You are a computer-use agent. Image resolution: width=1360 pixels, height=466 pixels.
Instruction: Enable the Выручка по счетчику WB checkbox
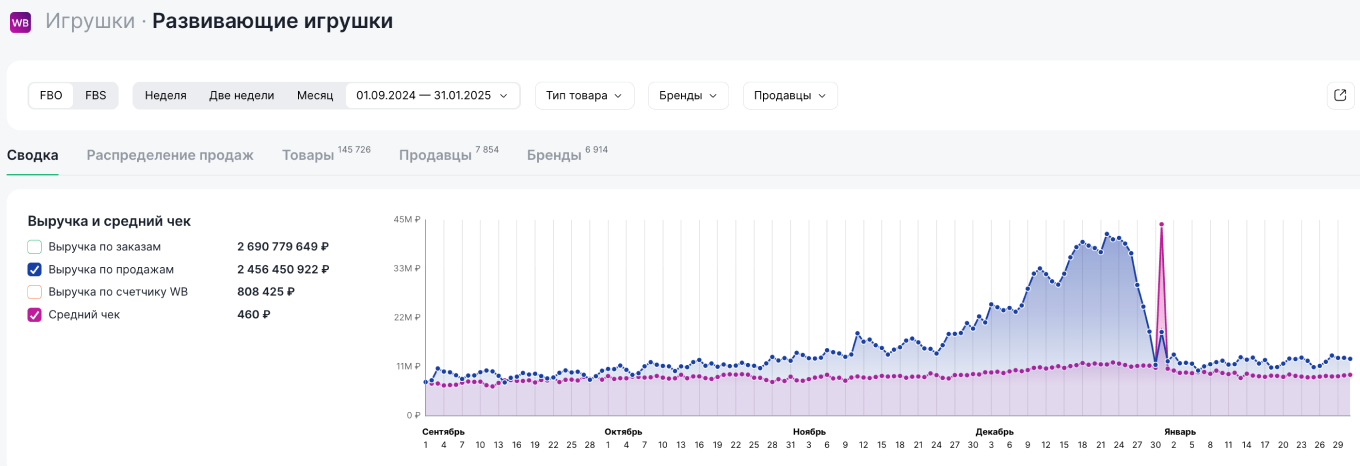(35, 292)
